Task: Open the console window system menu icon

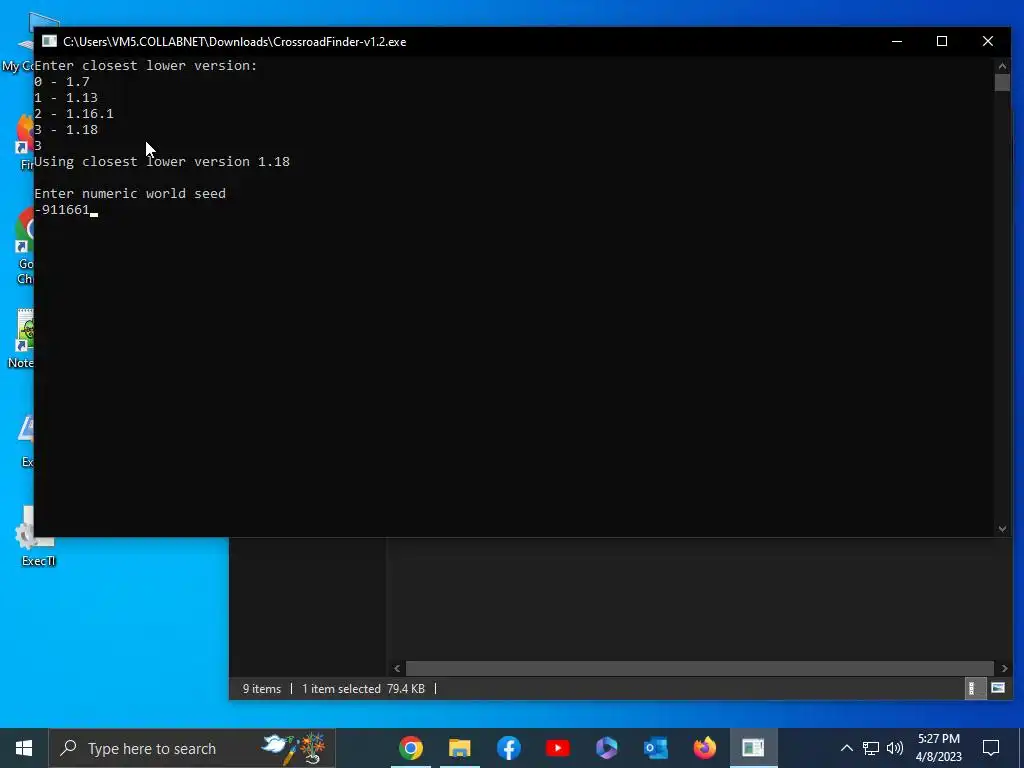Action: [x=50, y=41]
